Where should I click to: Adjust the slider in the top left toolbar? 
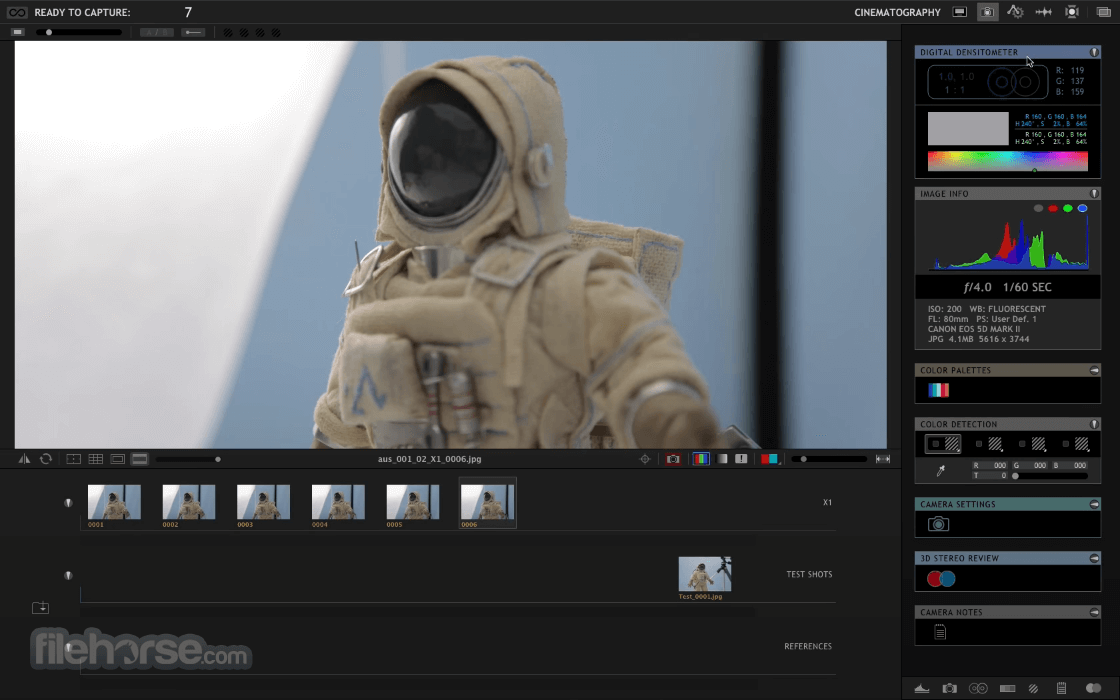tap(80, 32)
